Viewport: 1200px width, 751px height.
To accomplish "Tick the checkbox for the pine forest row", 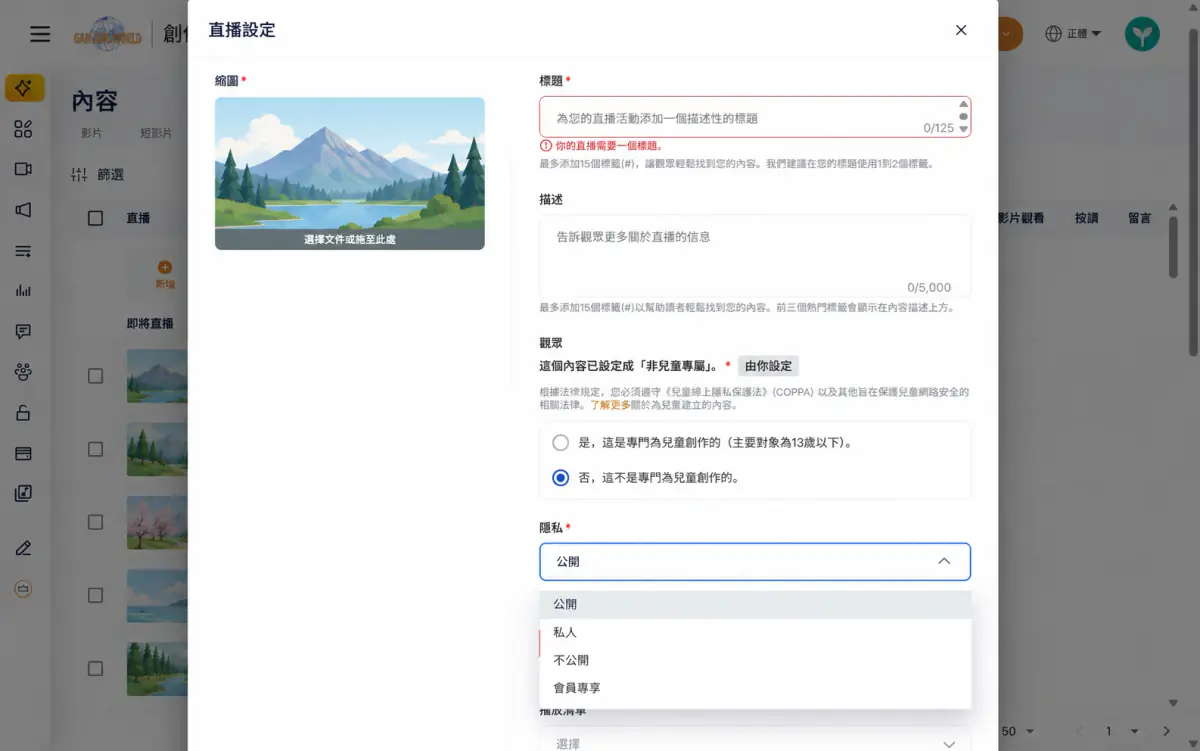I will pyautogui.click(x=96, y=449).
